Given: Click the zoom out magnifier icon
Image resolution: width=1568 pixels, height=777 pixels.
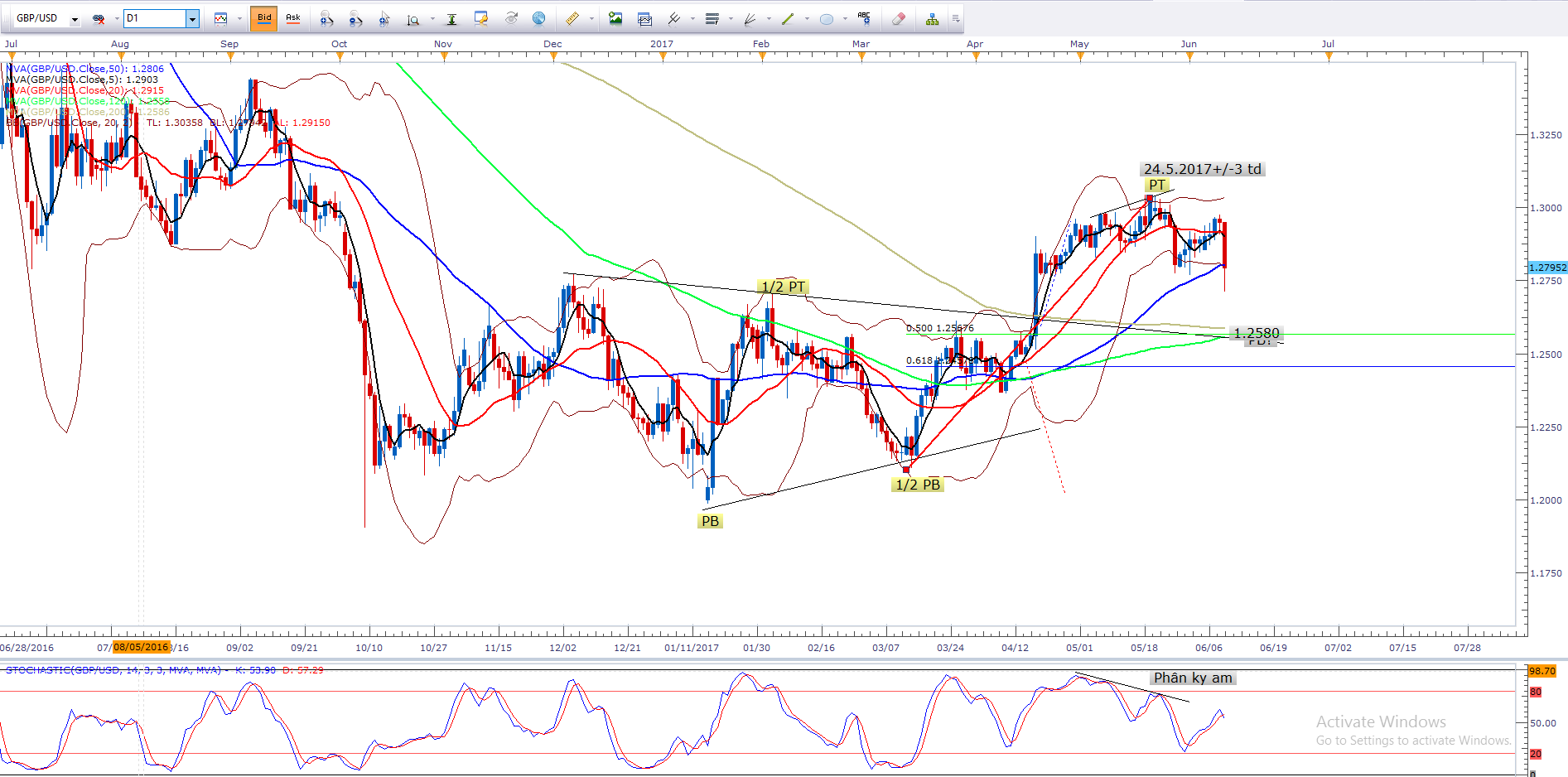Looking at the screenshot, I should 355,18.
